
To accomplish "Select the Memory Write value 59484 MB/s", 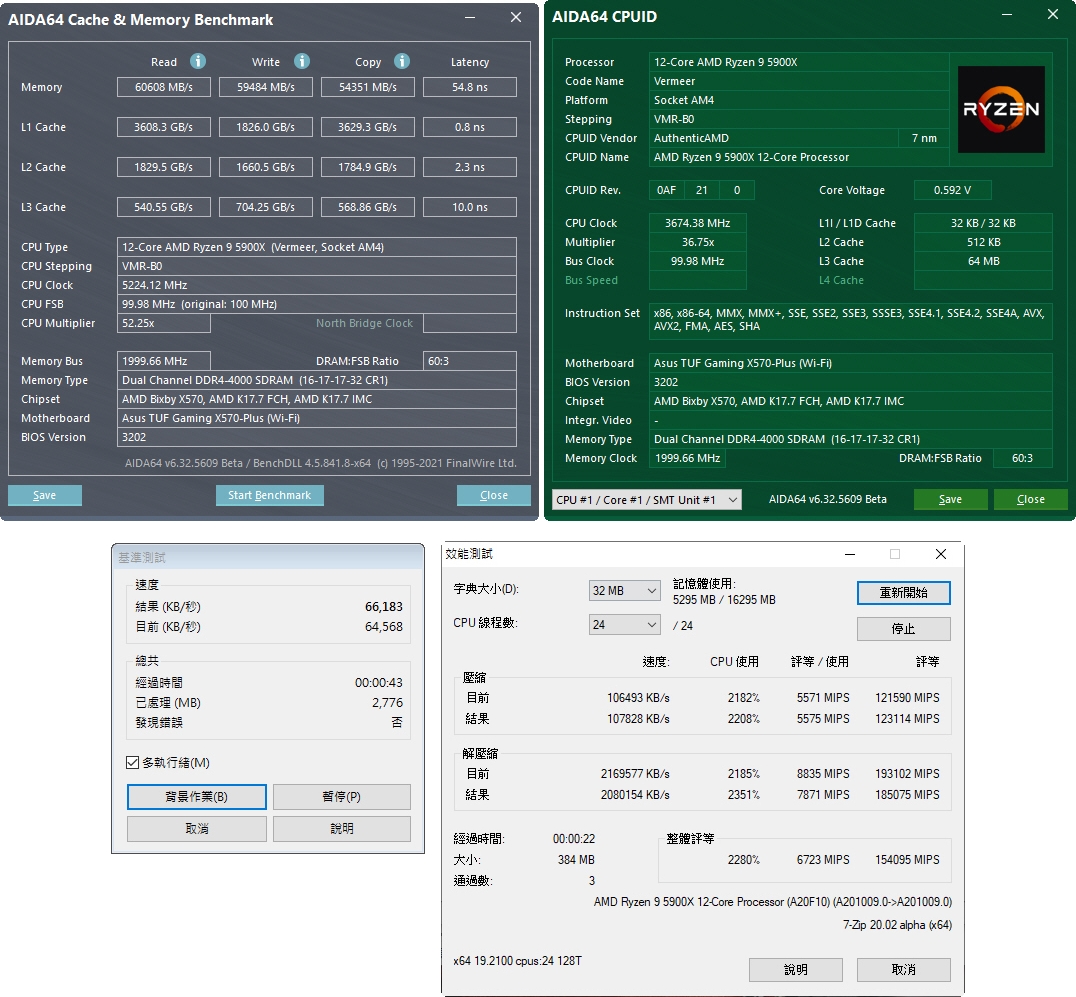I will click(x=266, y=87).
